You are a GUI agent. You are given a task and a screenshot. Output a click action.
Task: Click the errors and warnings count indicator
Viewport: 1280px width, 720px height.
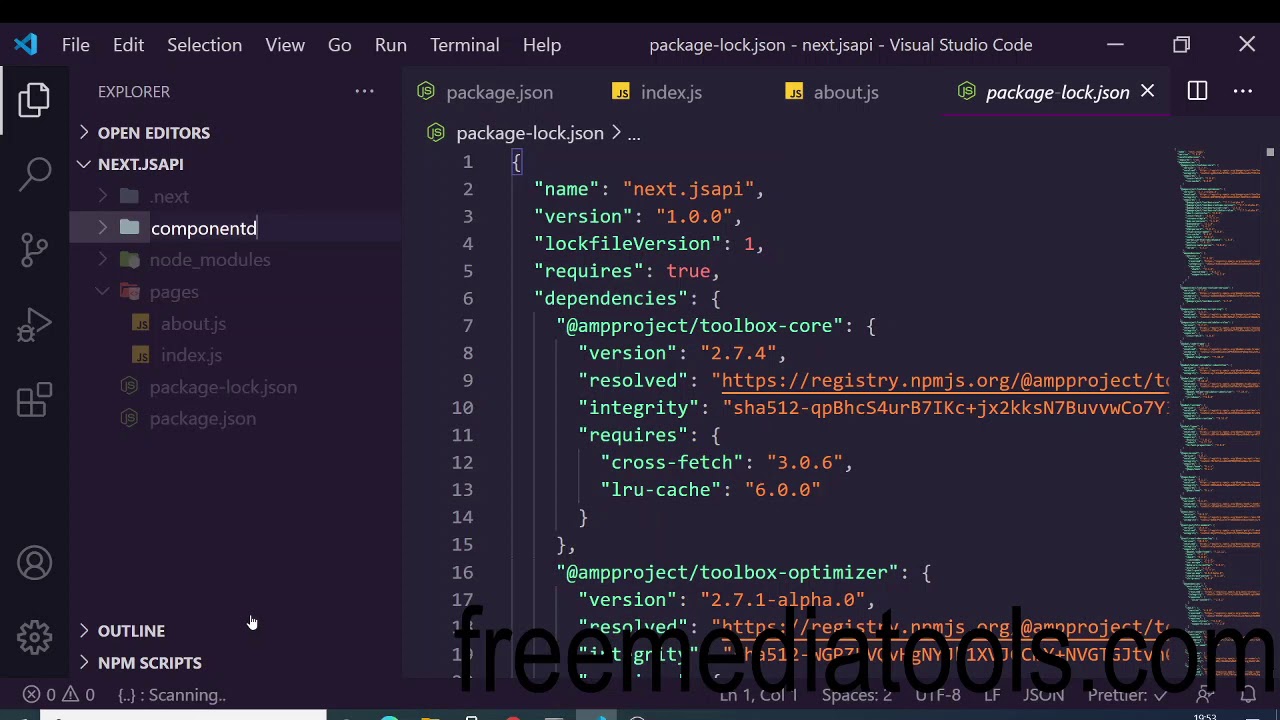click(x=59, y=695)
